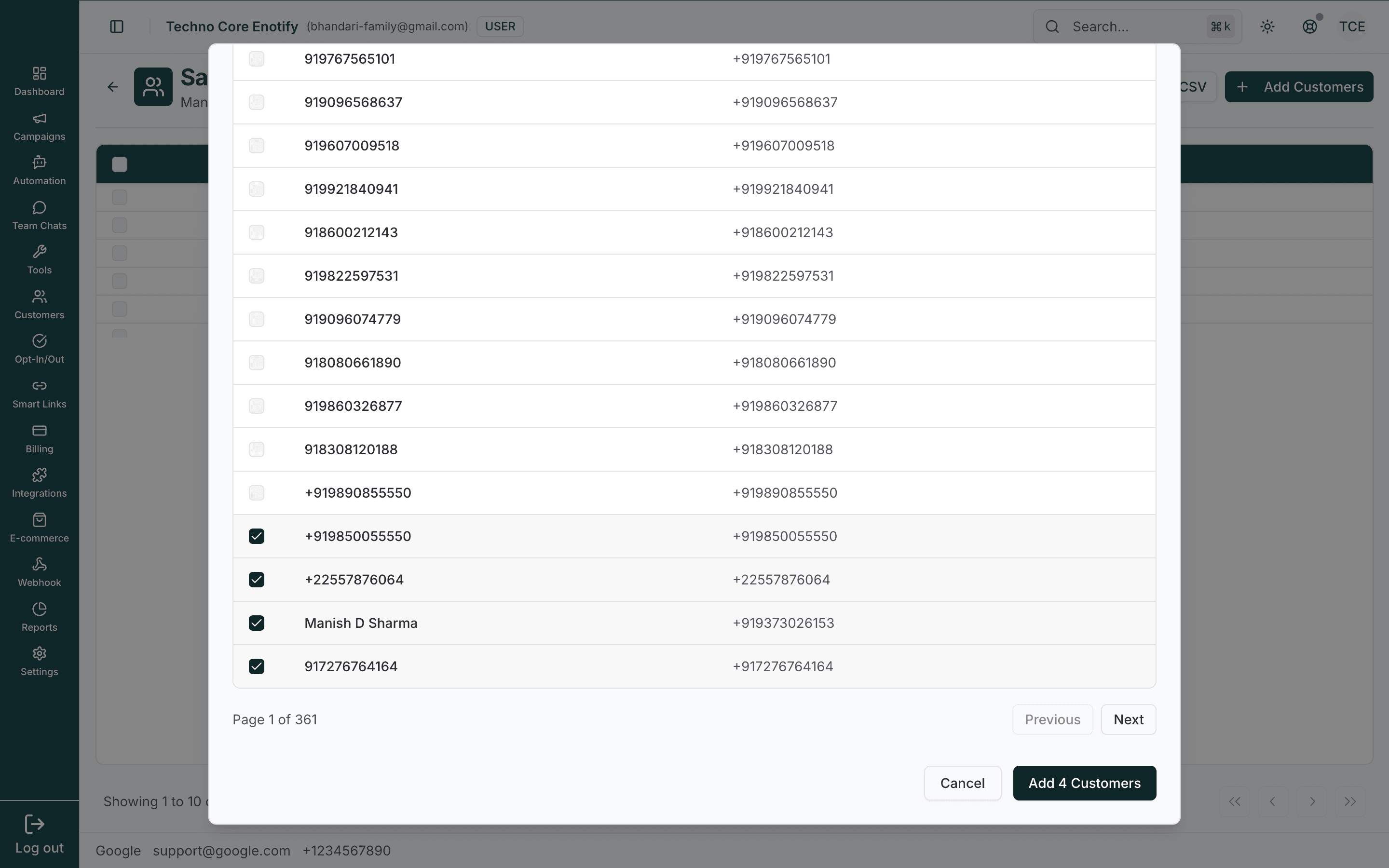Uncheck the +919850055550 row checkbox
Viewport: 1389px width, 868px height.
pyautogui.click(x=257, y=536)
